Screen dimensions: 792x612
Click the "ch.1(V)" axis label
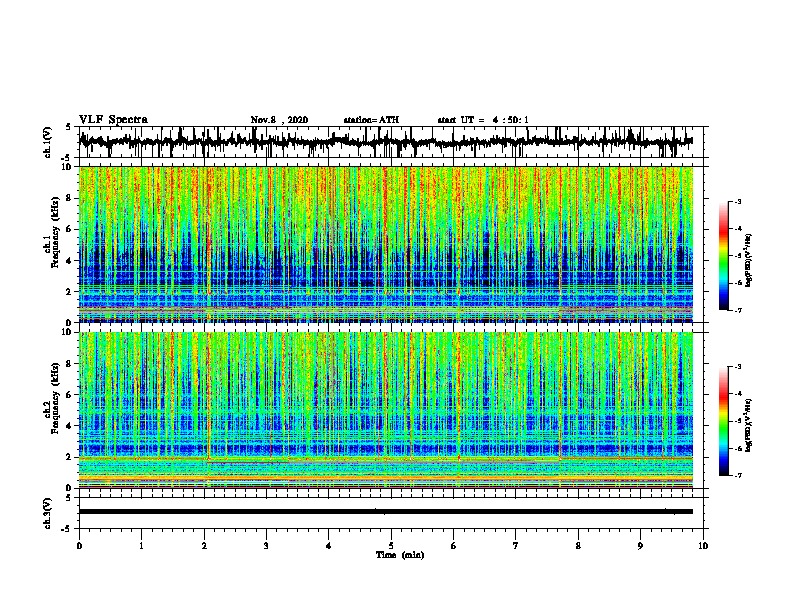pyautogui.click(x=48, y=142)
